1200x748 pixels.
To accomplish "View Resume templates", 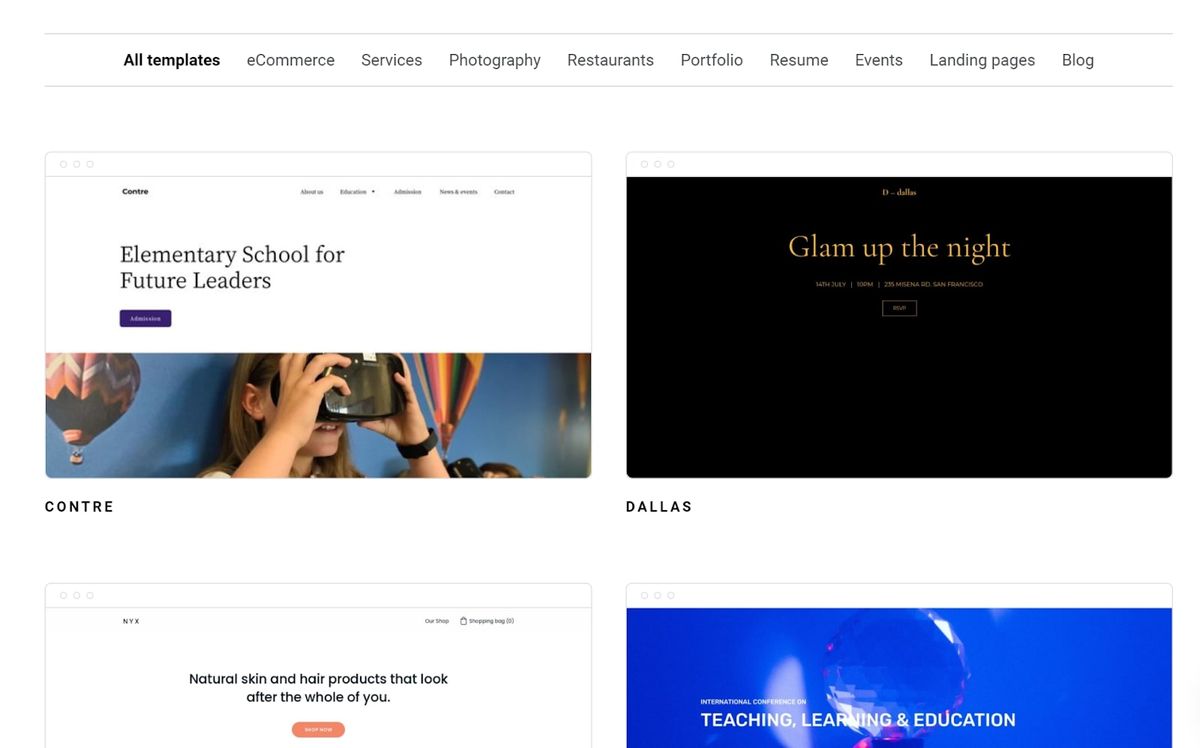I will click(799, 60).
